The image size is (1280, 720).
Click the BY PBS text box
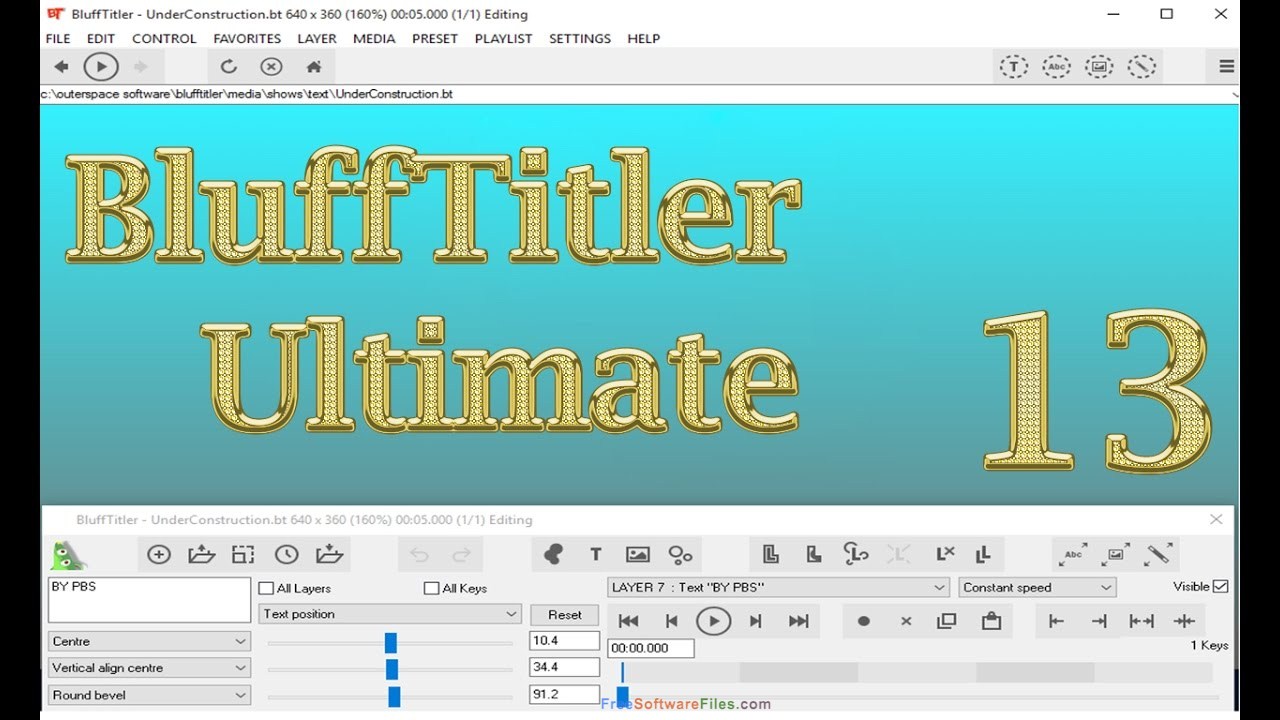[149, 600]
